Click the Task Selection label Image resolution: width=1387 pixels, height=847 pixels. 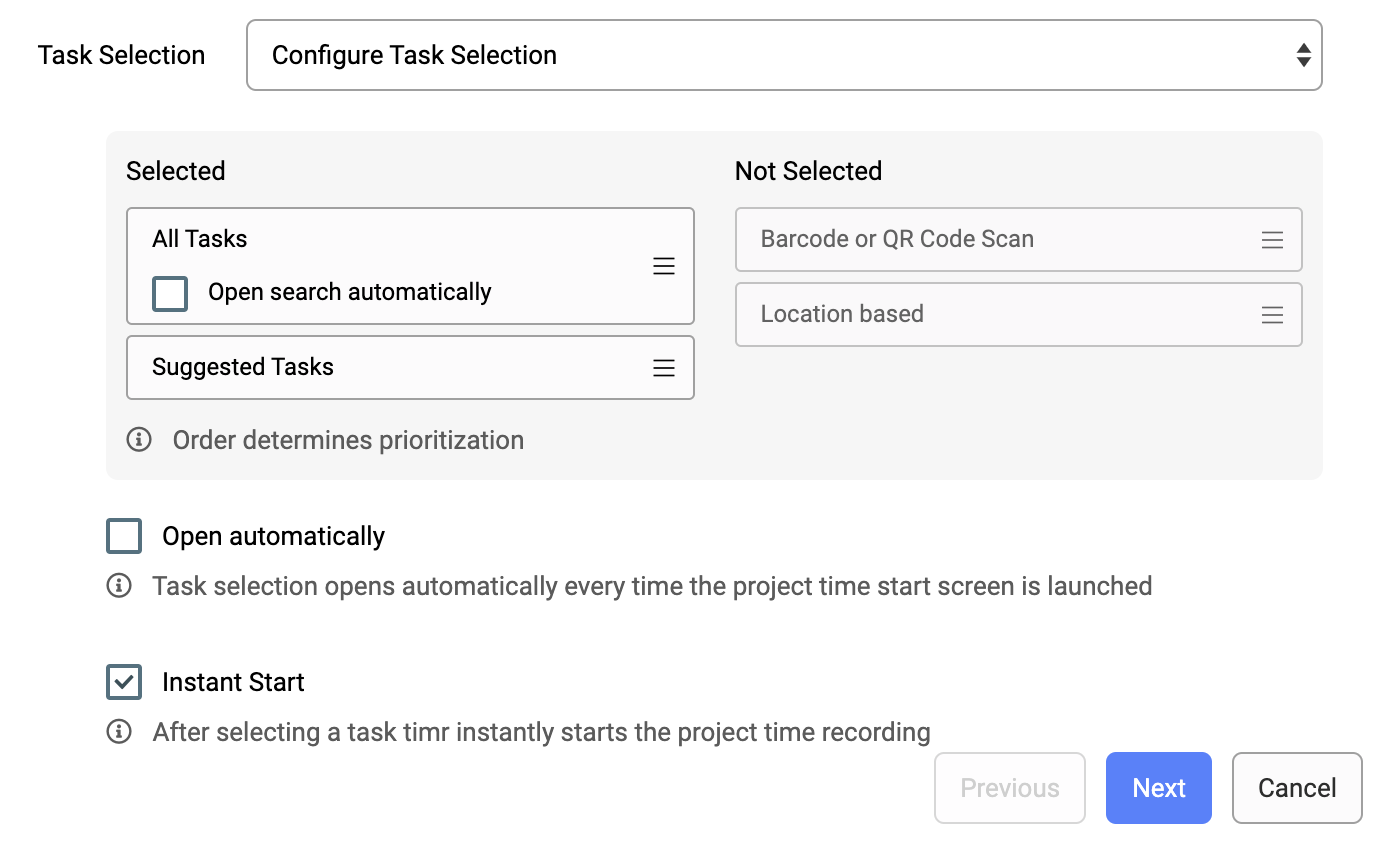tap(122, 55)
